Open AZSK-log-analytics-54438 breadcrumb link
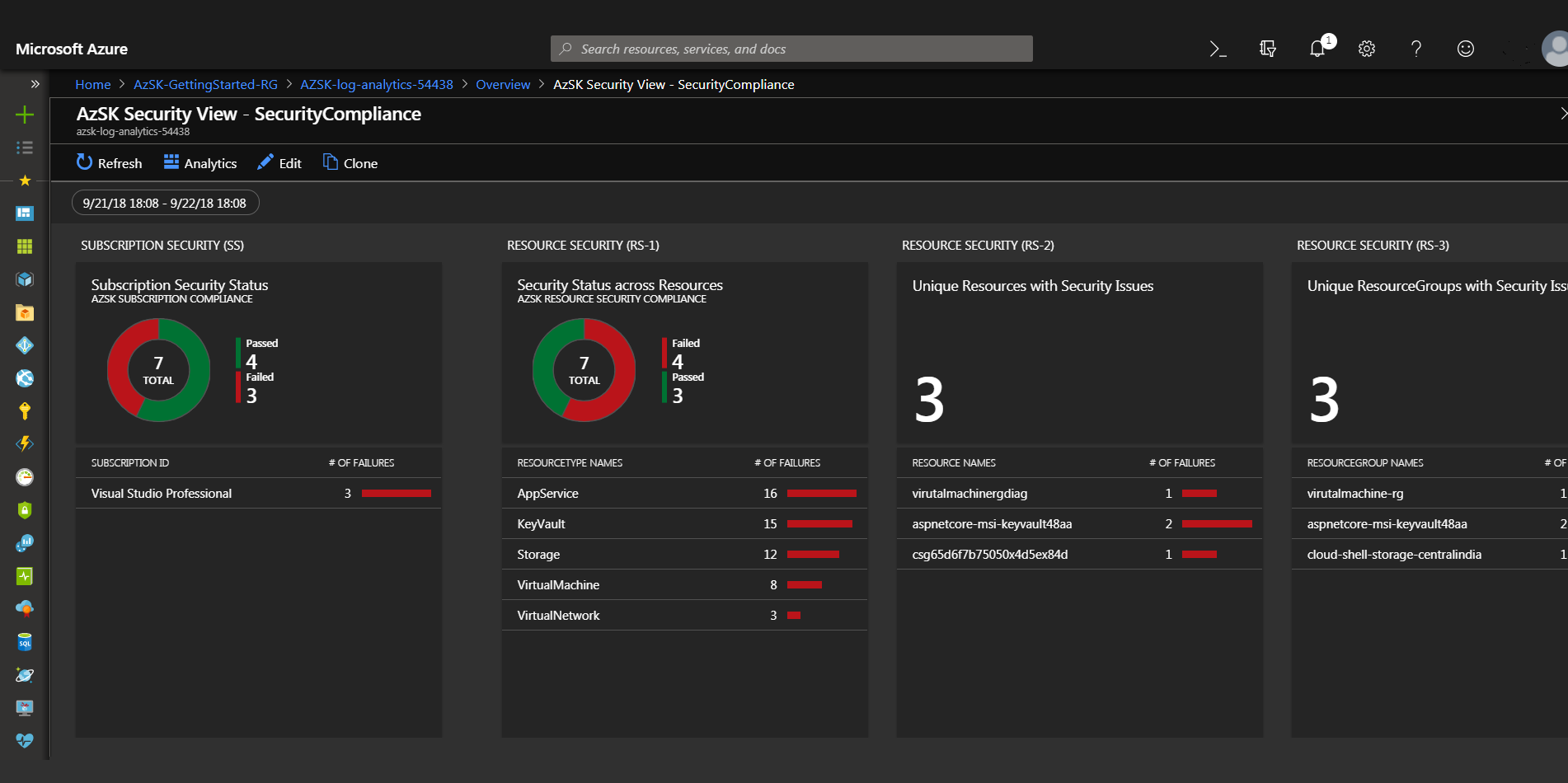This screenshot has height=783, width=1568. point(377,84)
